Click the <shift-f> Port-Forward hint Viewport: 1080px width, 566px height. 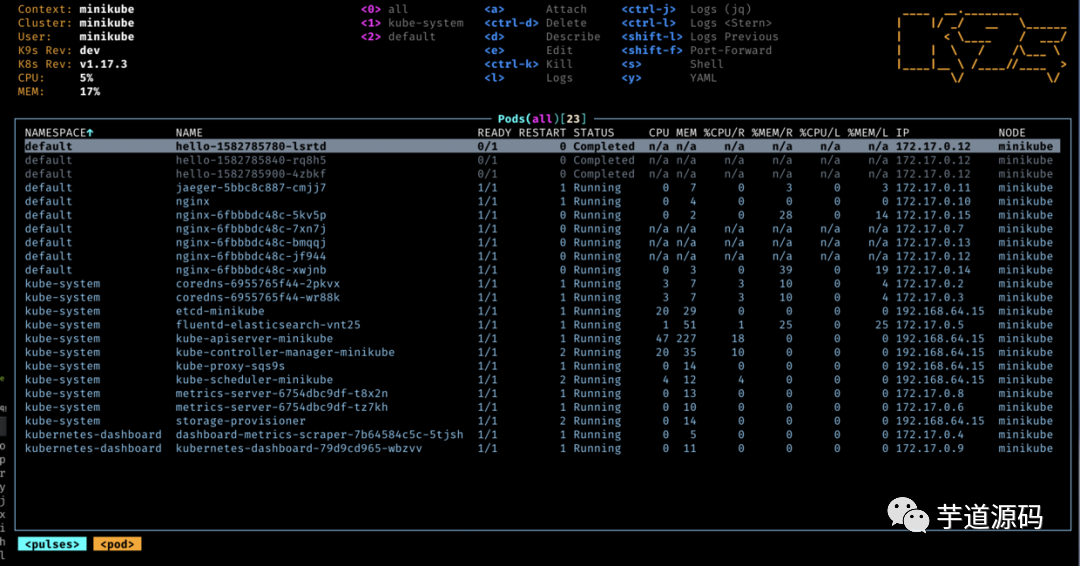(696, 50)
